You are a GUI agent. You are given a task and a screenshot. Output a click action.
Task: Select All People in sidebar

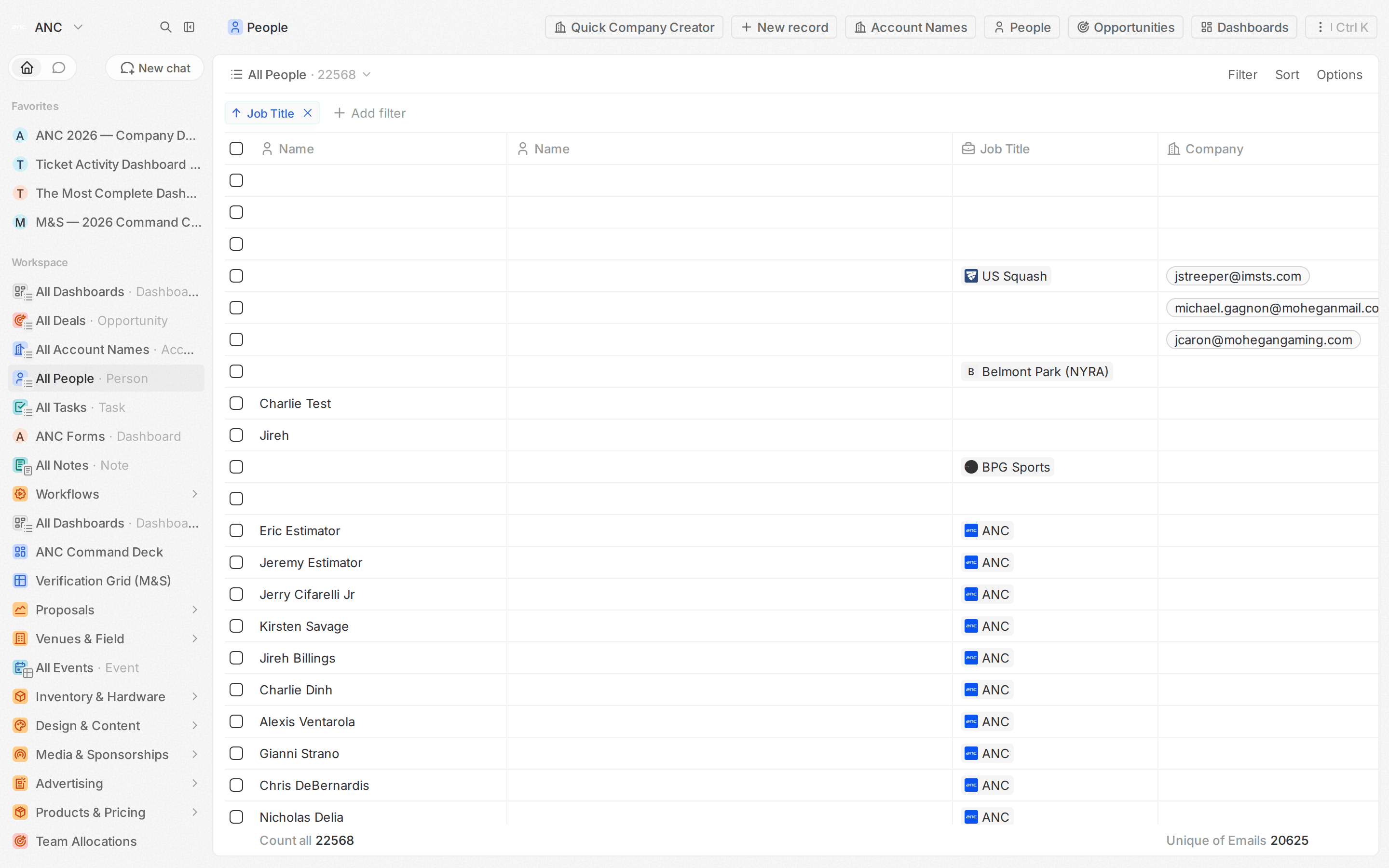pyautogui.click(x=106, y=379)
